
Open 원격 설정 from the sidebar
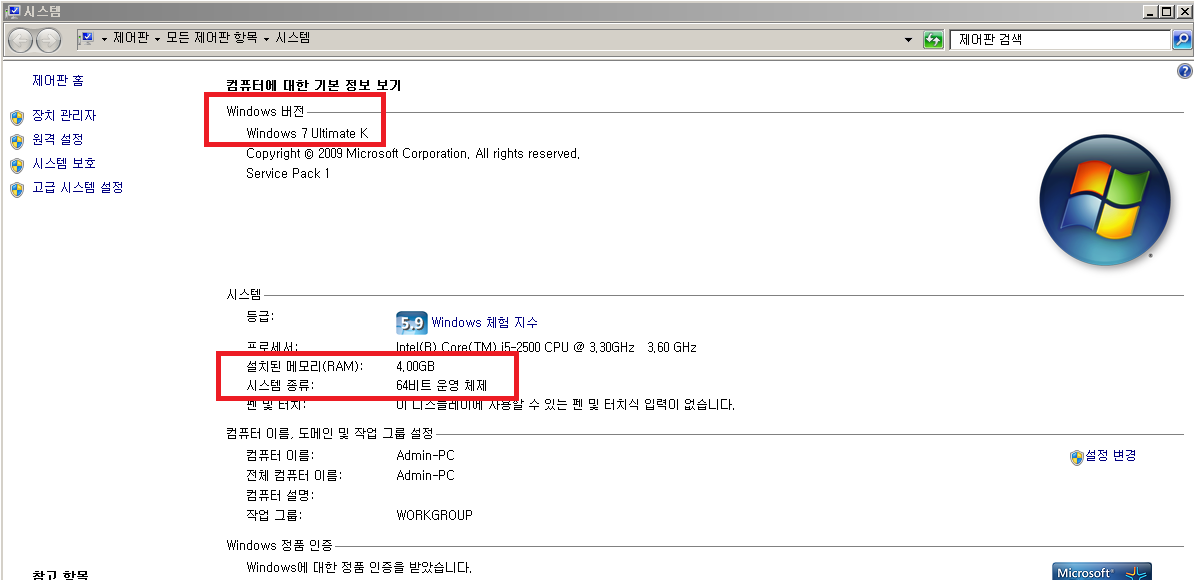[x=58, y=139]
